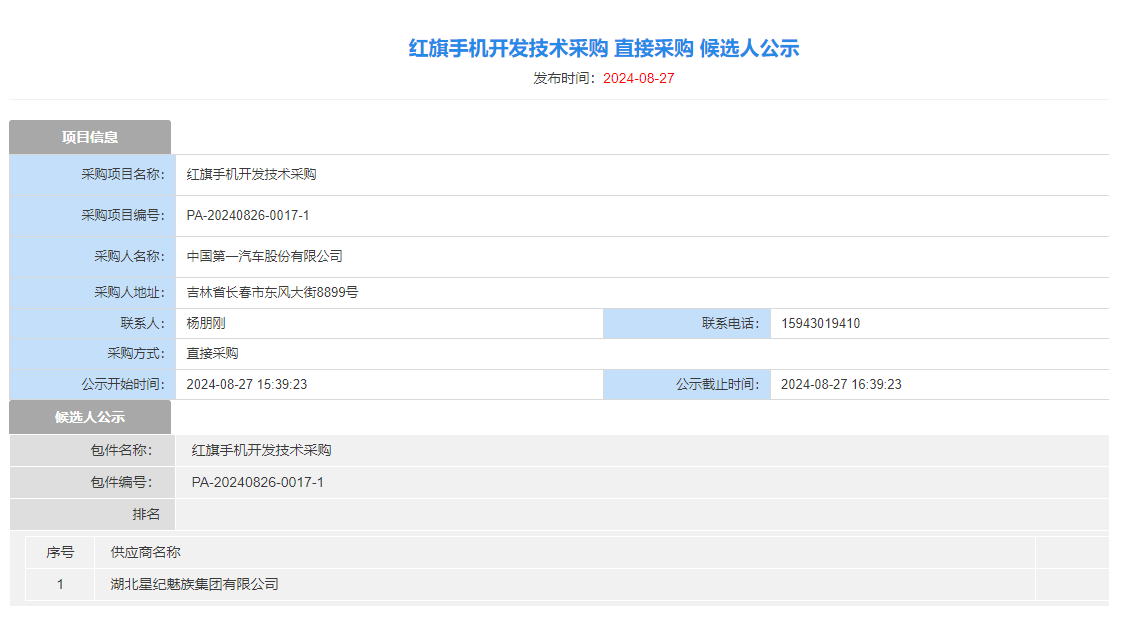
Task: Click the 发布时间 label
Action: pos(565,79)
